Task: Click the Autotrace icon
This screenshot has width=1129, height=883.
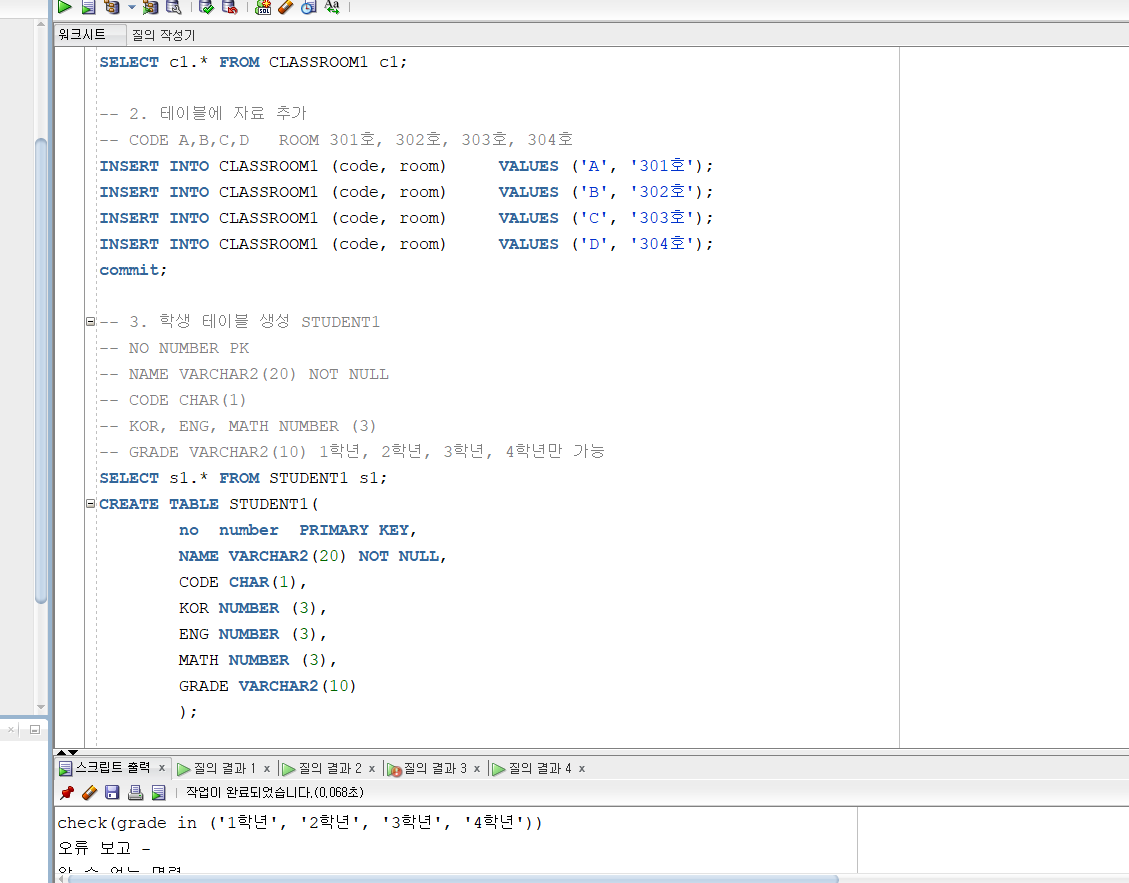Action: [x=150, y=7]
